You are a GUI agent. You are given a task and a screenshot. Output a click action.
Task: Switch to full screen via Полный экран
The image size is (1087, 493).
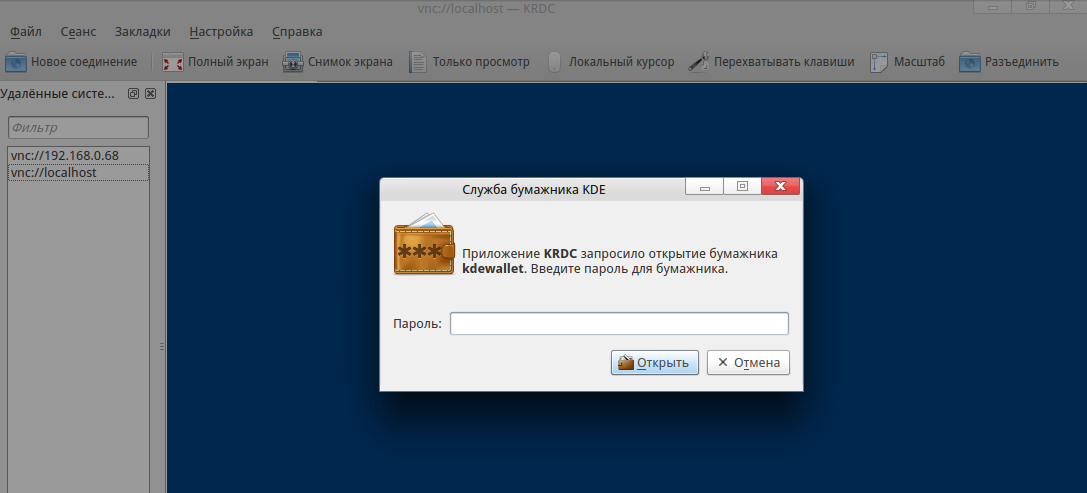pos(215,62)
